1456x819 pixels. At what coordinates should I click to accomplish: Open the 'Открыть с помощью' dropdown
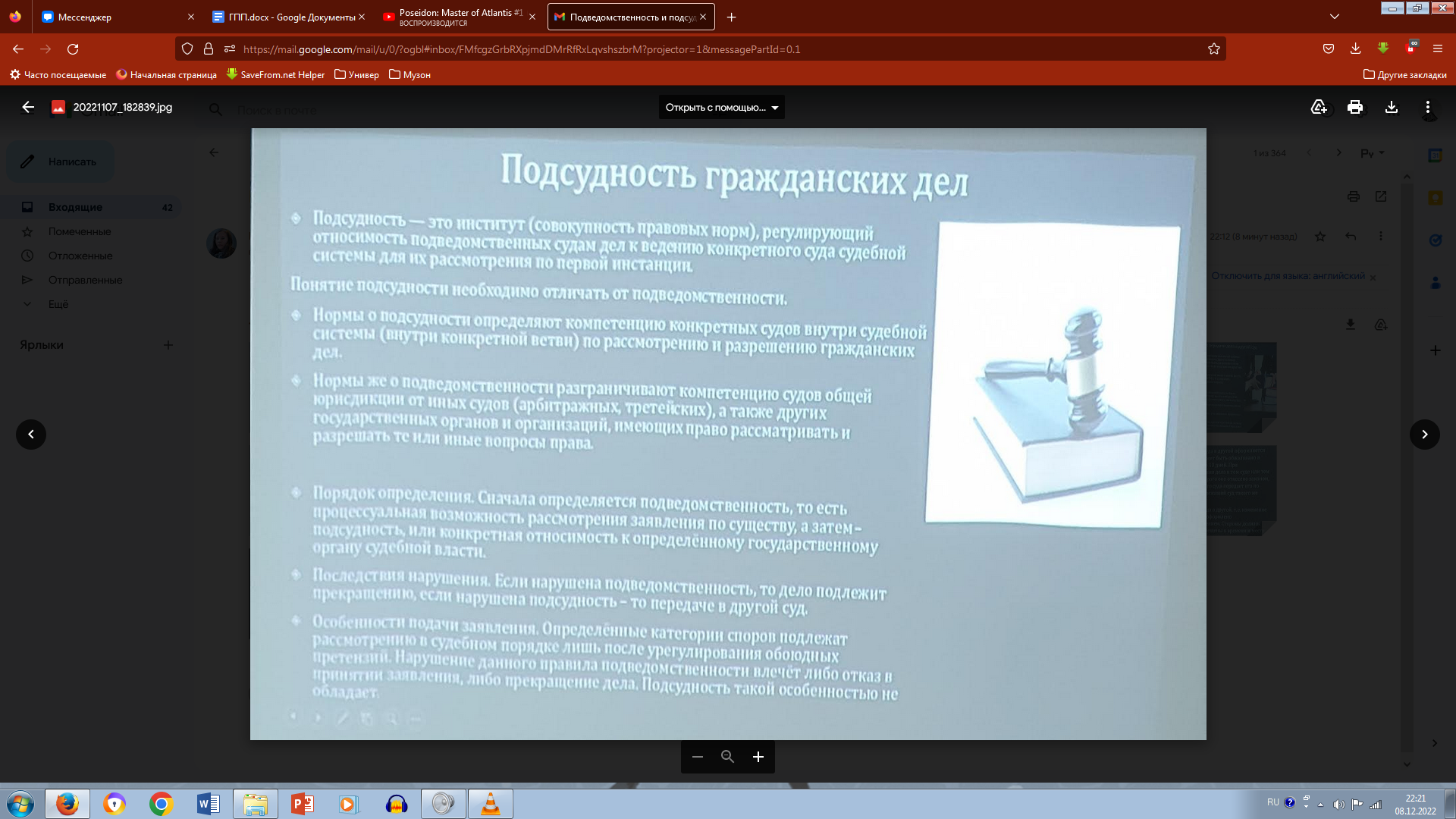pyautogui.click(x=722, y=107)
